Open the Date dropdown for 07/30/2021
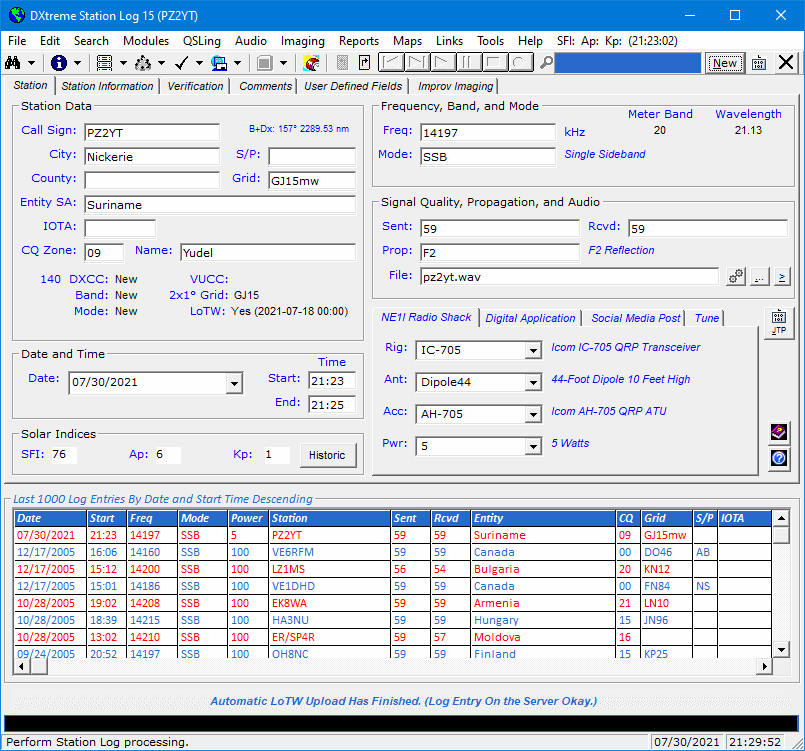 pos(233,382)
